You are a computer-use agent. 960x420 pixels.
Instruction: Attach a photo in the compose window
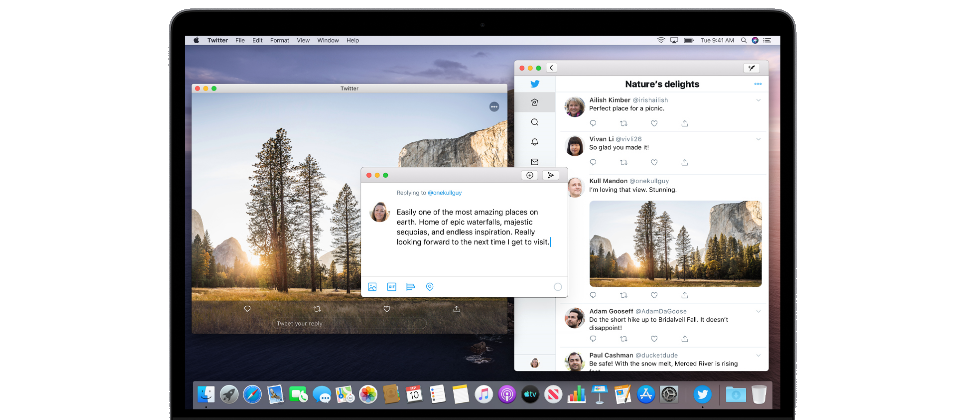coord(372,287)
